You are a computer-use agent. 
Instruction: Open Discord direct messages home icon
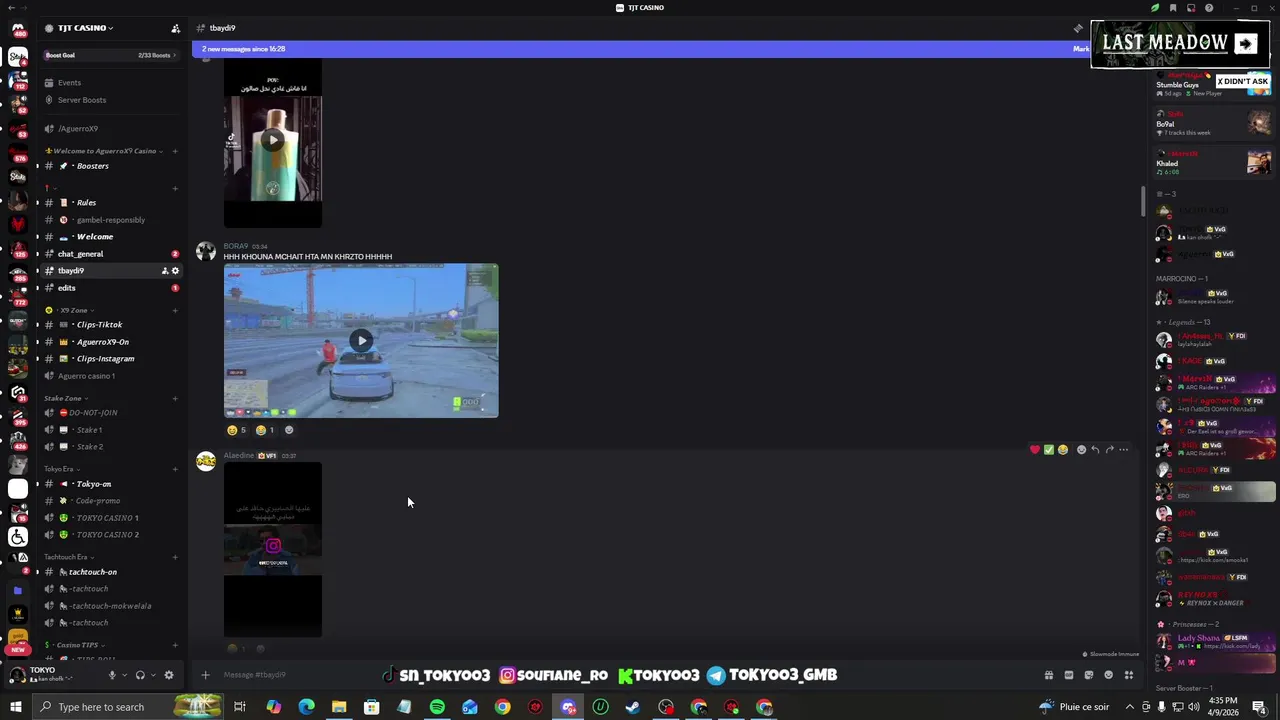click(x=17, y=29)
